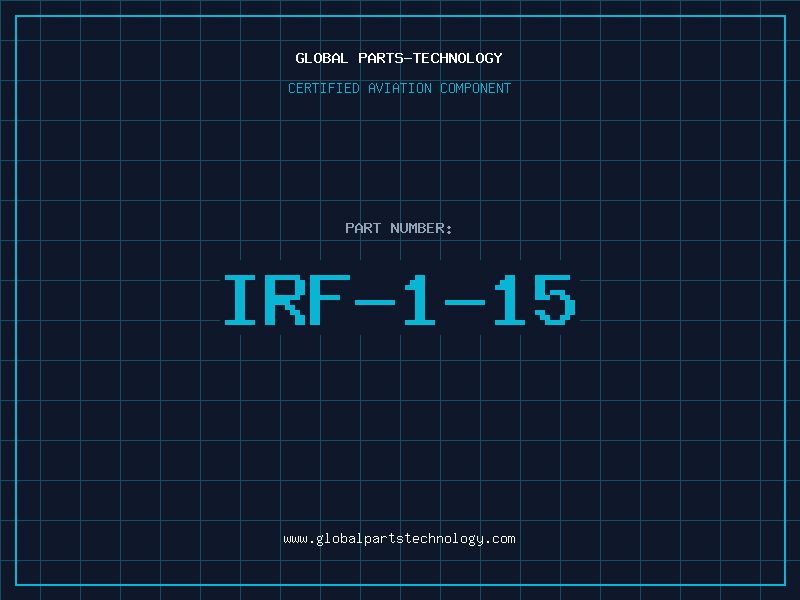Viewport: 800px width, 600px height.
Task: Open the www.globalpartstechnology.com website link
Action: 399,539
